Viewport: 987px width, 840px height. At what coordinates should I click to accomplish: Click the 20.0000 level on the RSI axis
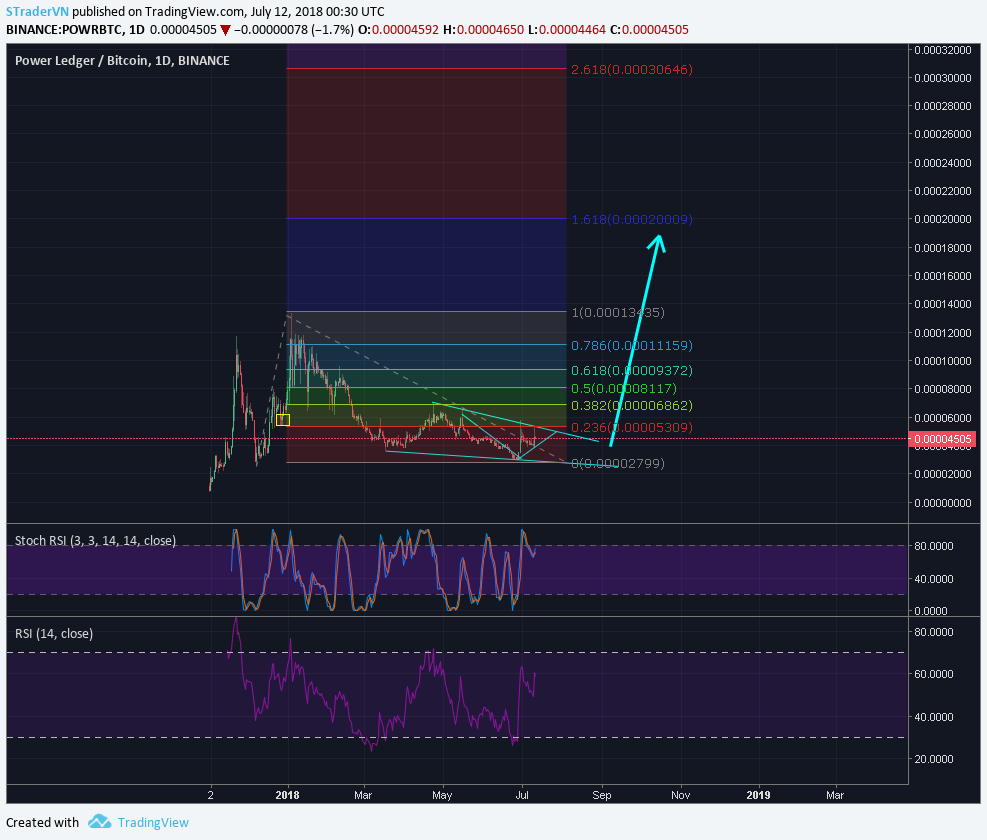pos(933,759)
